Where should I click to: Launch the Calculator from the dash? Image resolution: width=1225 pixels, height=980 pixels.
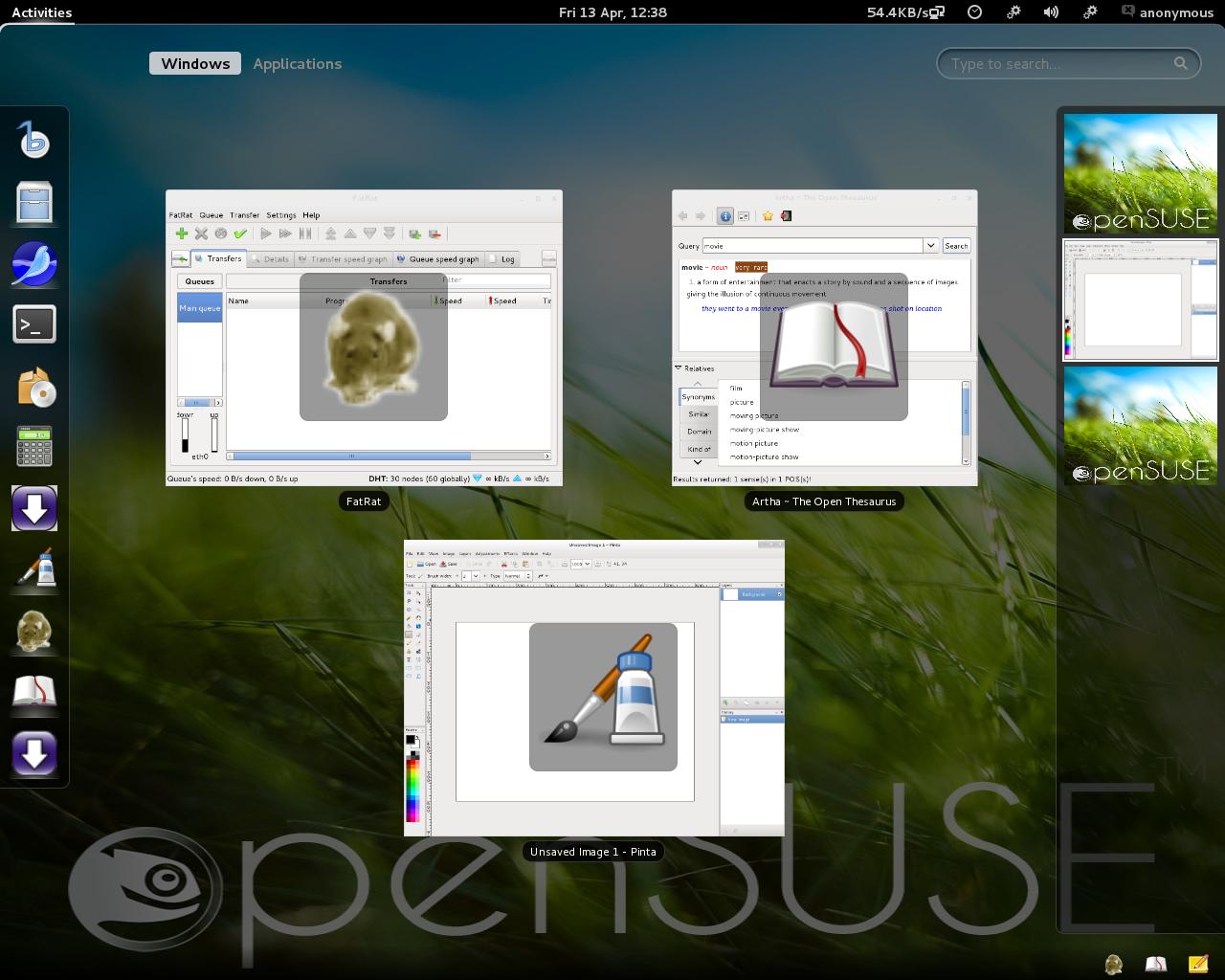click(x=34, y=447)
